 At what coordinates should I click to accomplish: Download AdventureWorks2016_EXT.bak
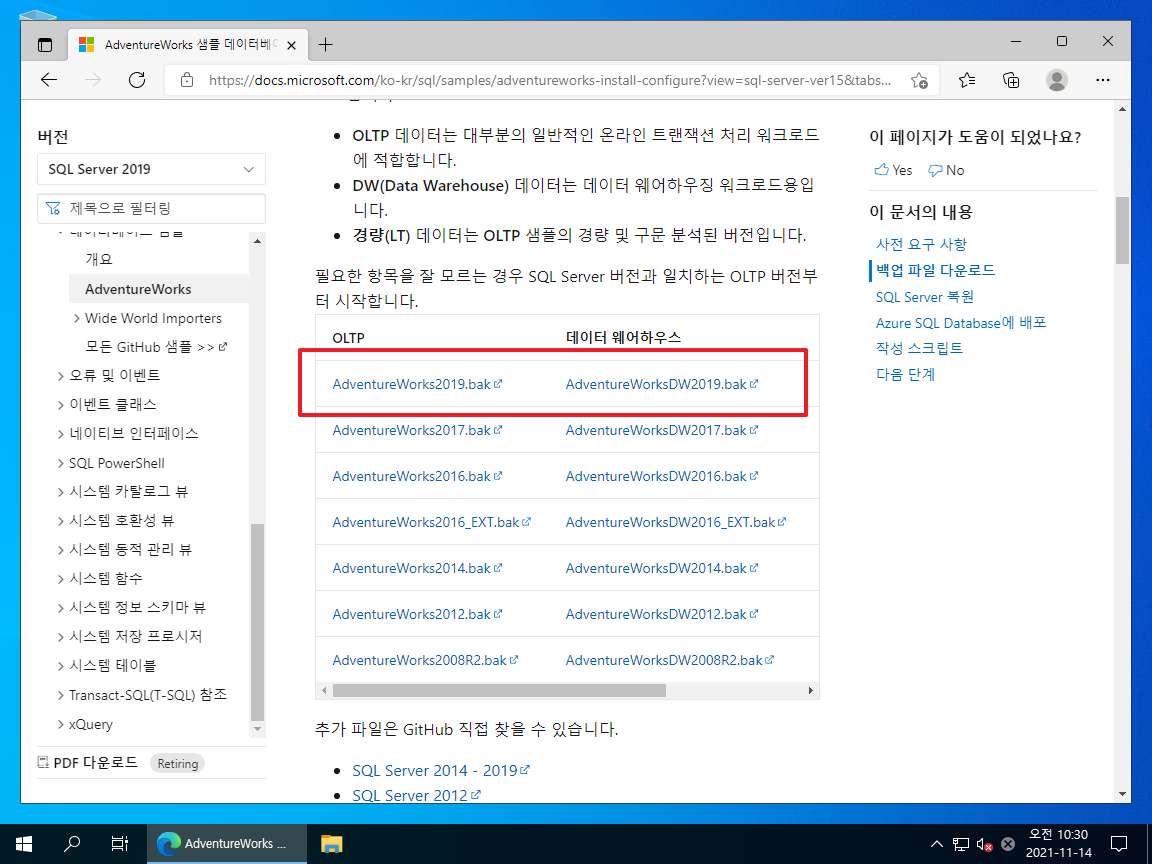pos(431,522)
